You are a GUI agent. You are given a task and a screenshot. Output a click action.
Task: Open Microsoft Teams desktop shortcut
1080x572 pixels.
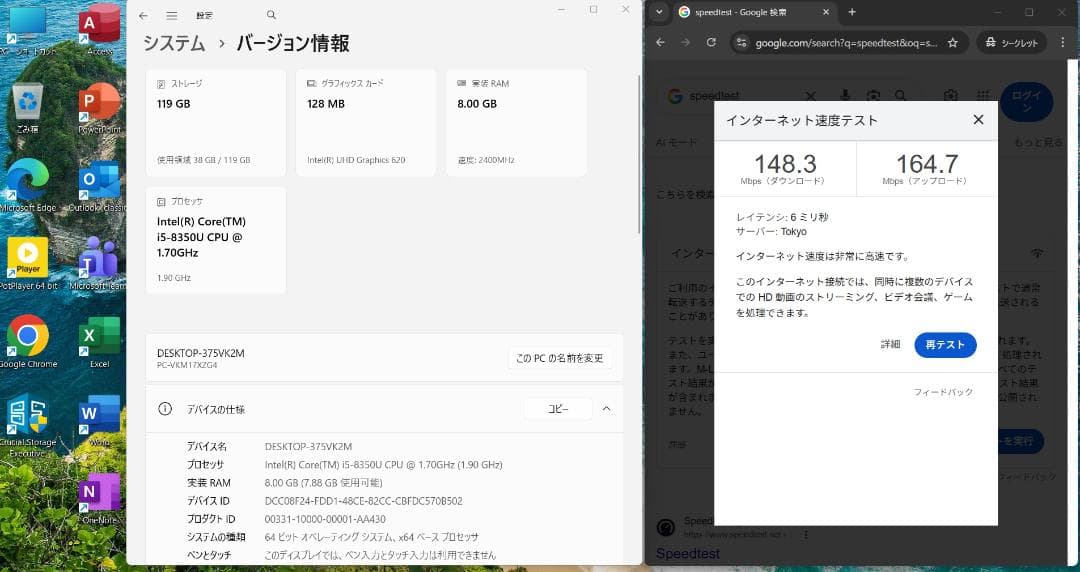(98, 263)
